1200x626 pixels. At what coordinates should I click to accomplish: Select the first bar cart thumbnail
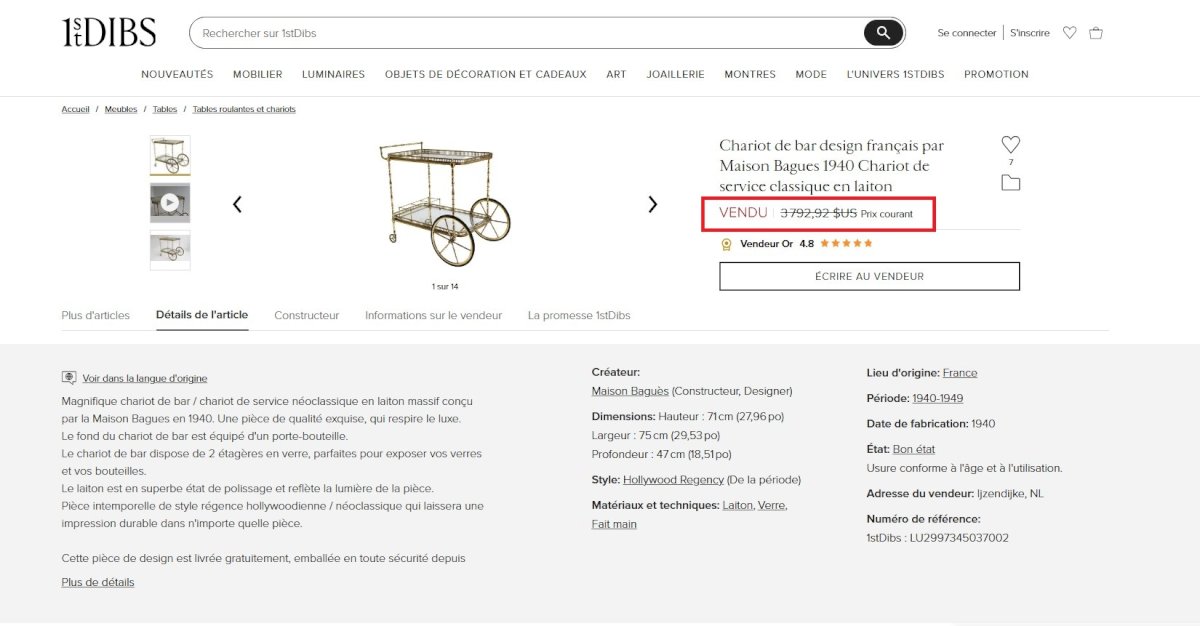pos(170,156)
